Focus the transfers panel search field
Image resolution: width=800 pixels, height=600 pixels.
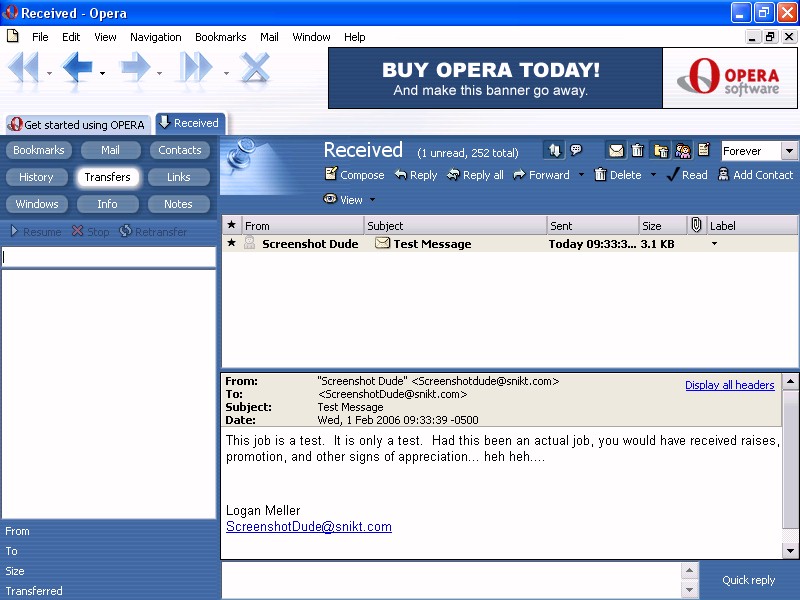coord(109,257)
